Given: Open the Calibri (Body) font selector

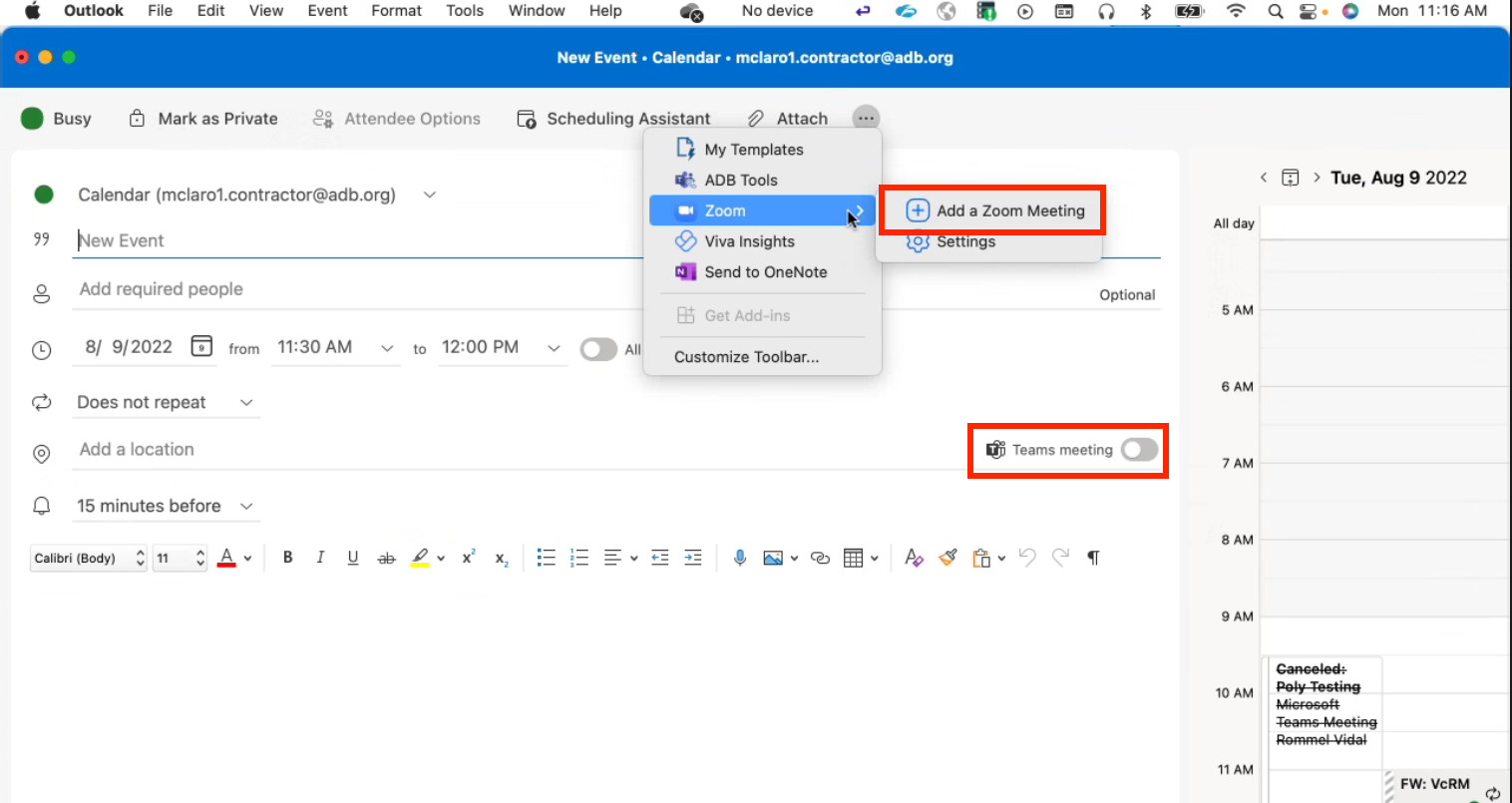Looking at the screenshot, I should pos(89,558).
